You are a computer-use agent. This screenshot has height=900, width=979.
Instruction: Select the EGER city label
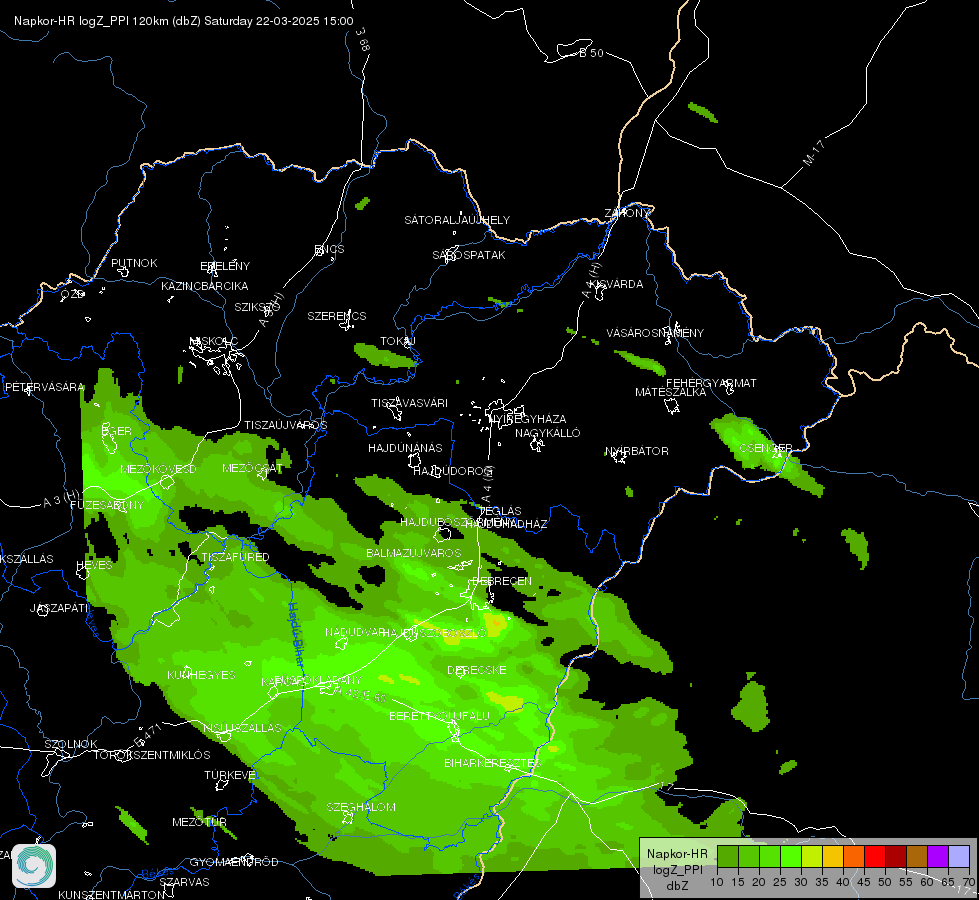[117, 431]
